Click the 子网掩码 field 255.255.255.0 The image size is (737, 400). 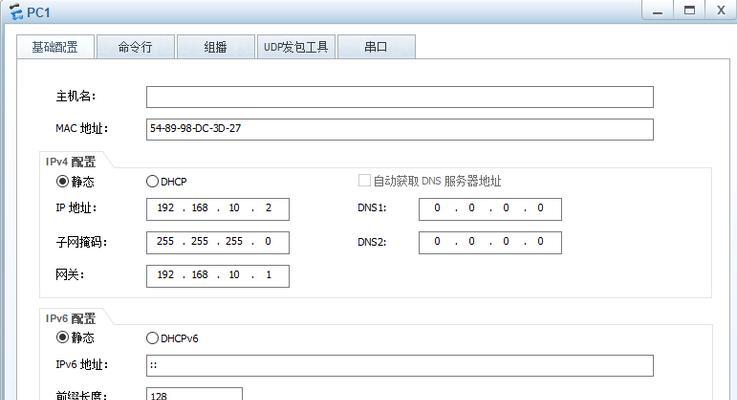(218, 243)
